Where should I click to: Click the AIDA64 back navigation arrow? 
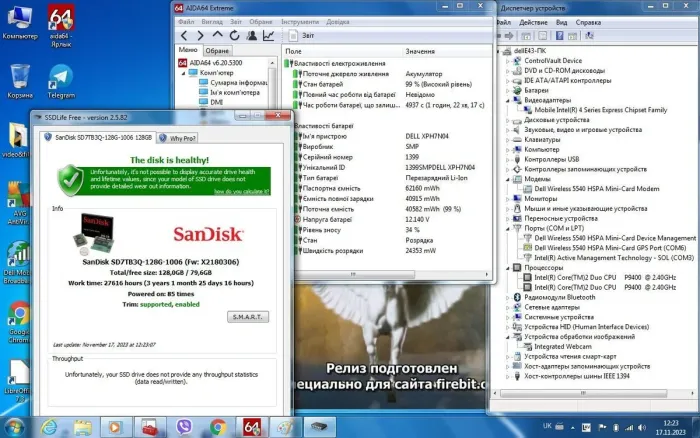click(183, 35)
